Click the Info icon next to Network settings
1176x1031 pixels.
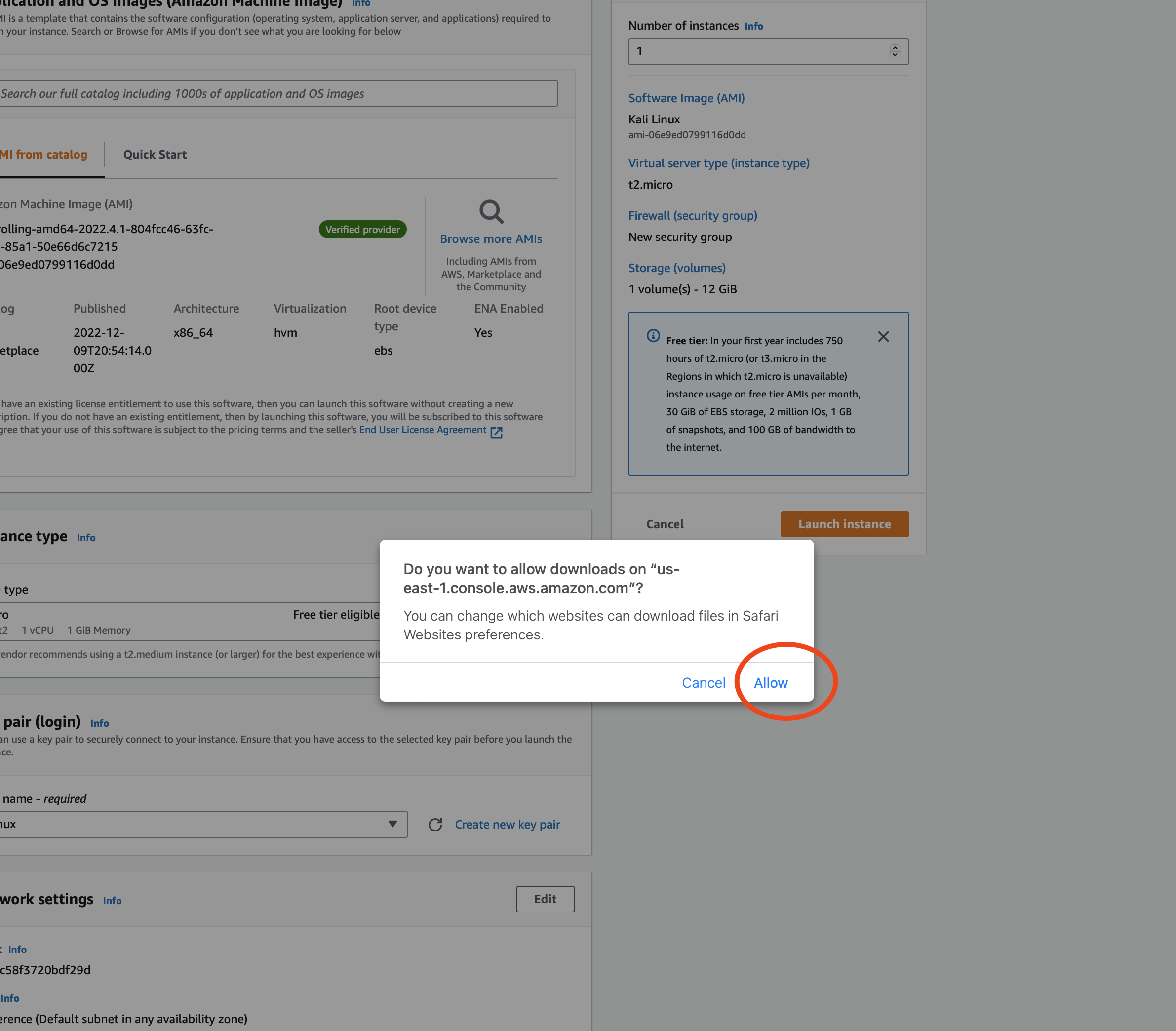112,901
